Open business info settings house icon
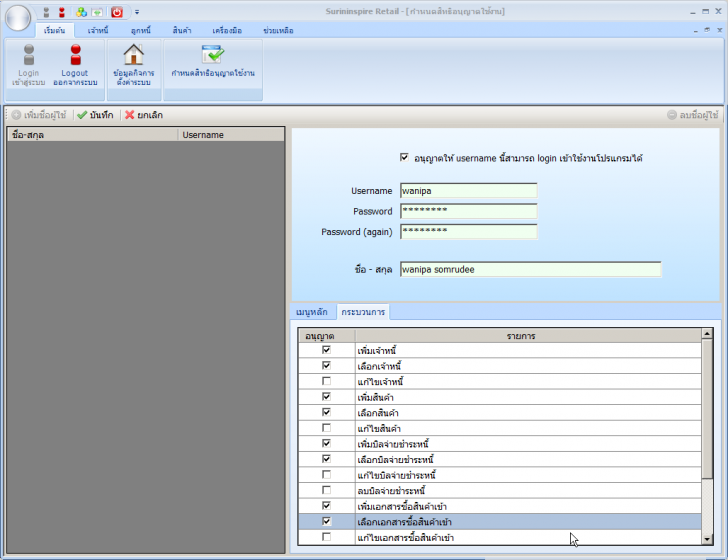728x560 pixels. click(134, 65)
